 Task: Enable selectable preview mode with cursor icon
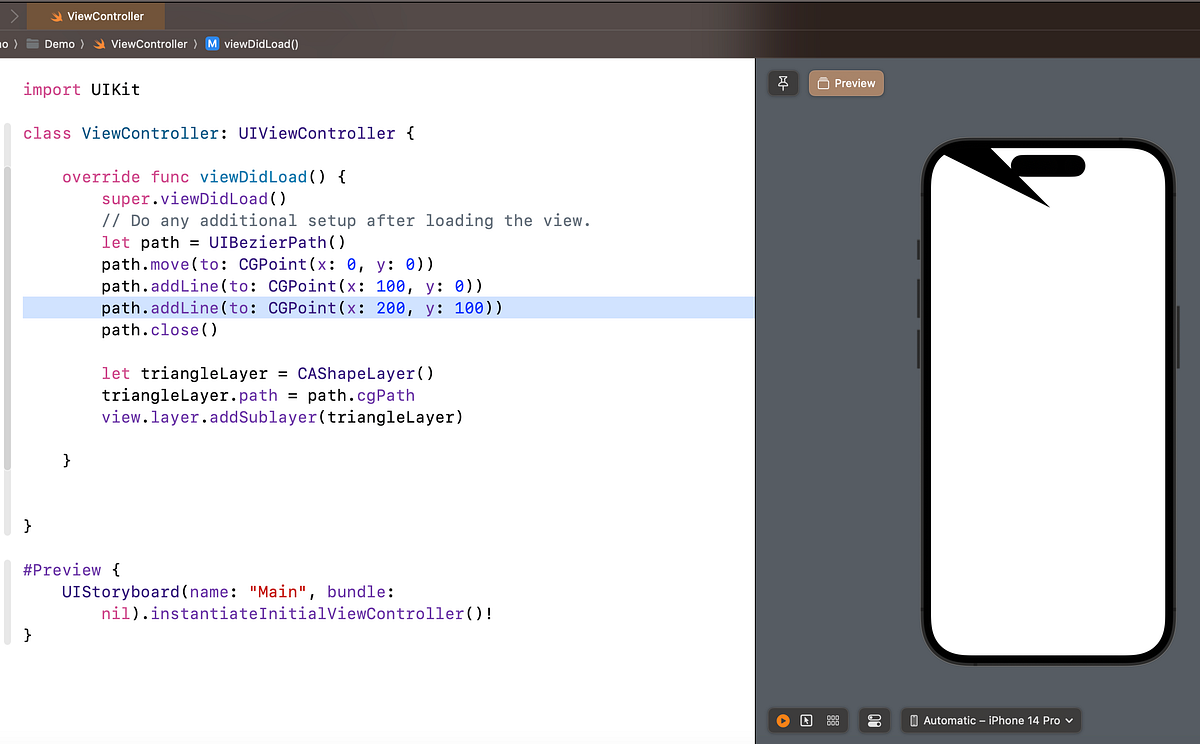[x=806, y=720]
